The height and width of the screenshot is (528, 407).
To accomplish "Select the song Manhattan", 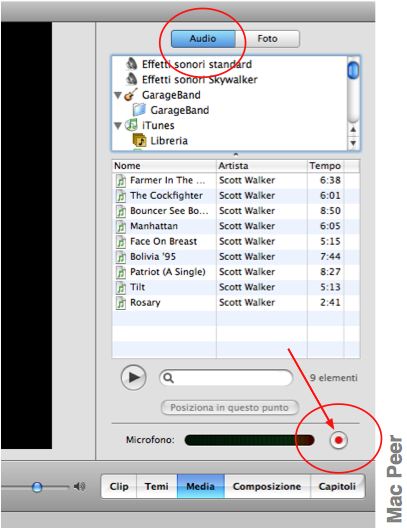I will point(154,226).
